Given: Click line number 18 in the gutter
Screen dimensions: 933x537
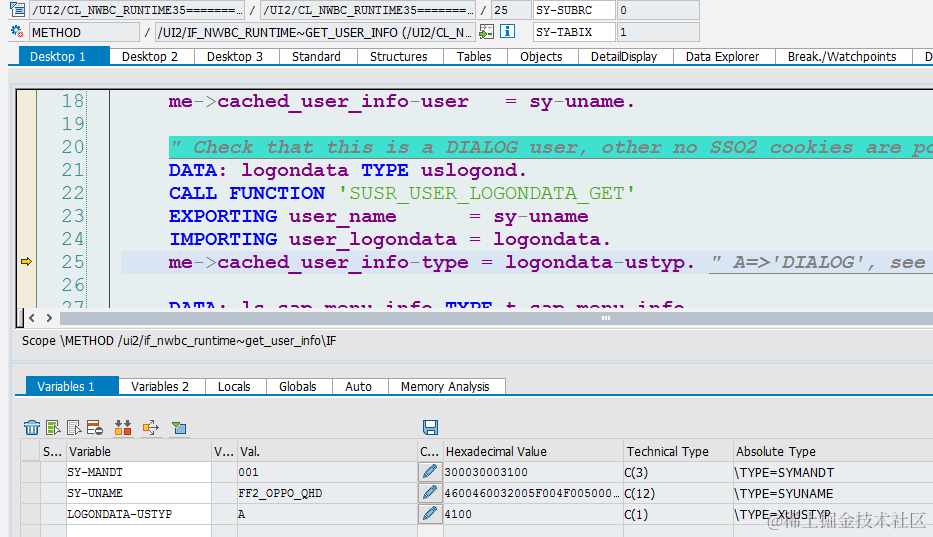Looking at the screenshot, I should tap(73, 101).
